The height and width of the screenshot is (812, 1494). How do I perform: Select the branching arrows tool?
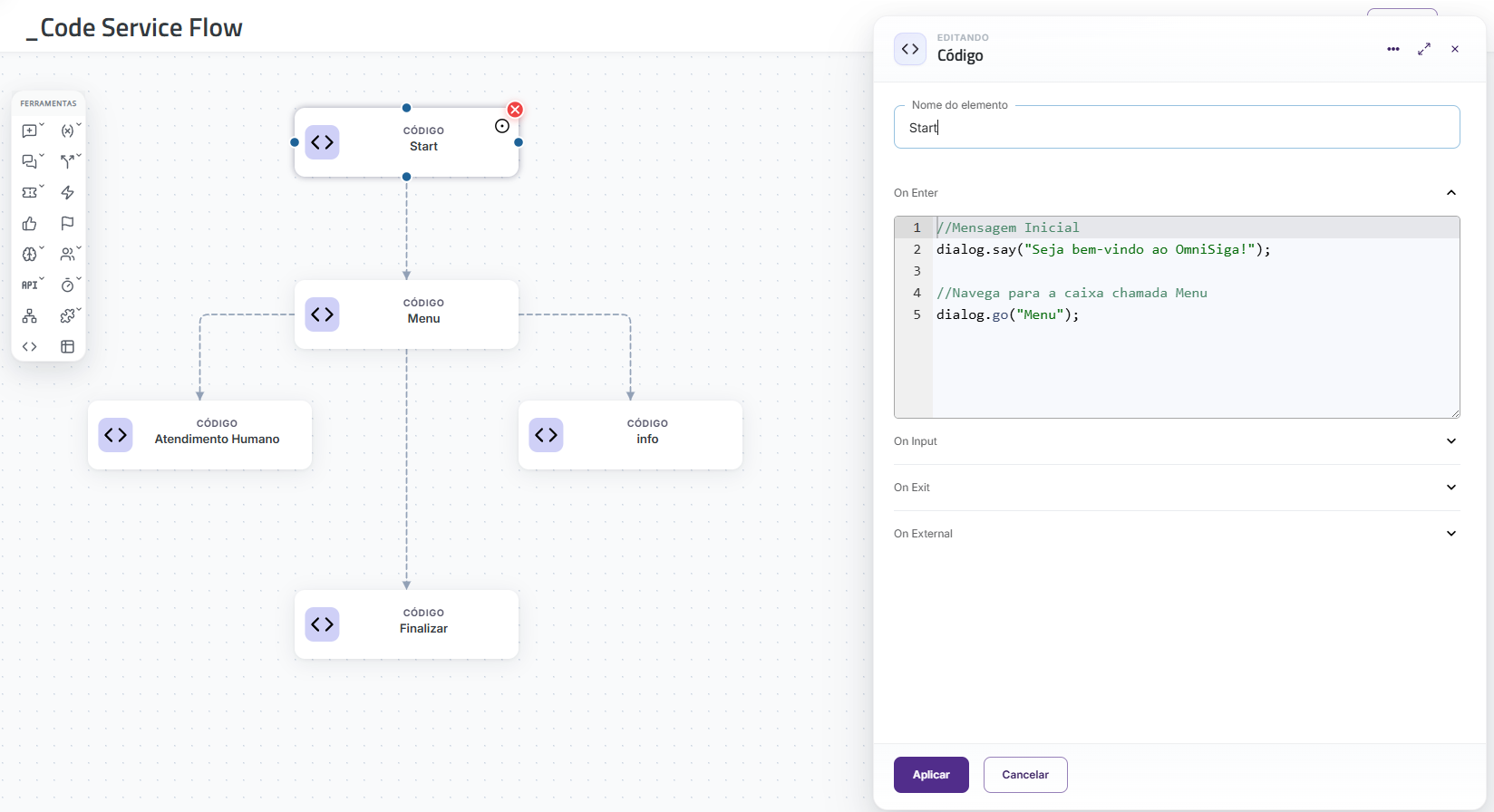click(x=68, y=162)
